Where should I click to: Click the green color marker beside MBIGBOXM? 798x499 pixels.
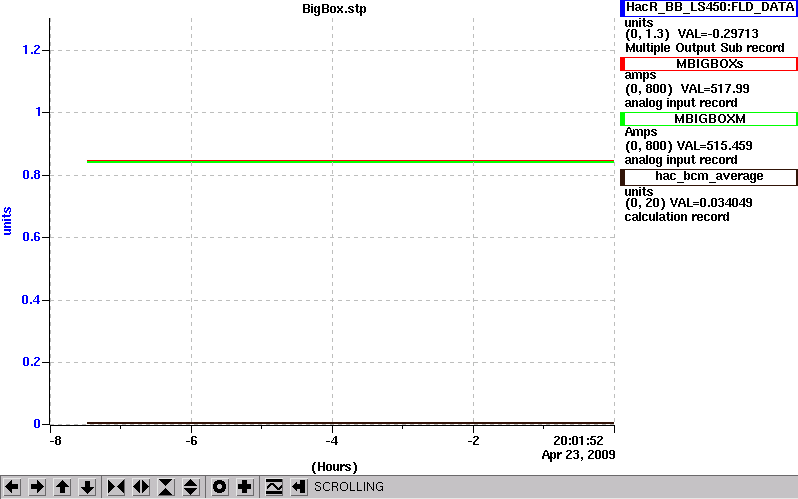click(622, 119)
